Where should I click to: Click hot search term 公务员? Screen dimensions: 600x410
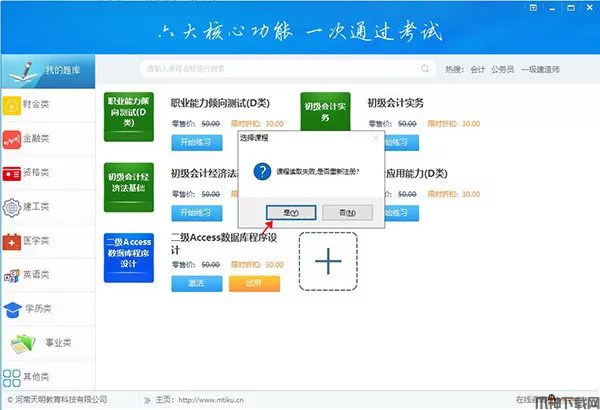tap(503, 69)
